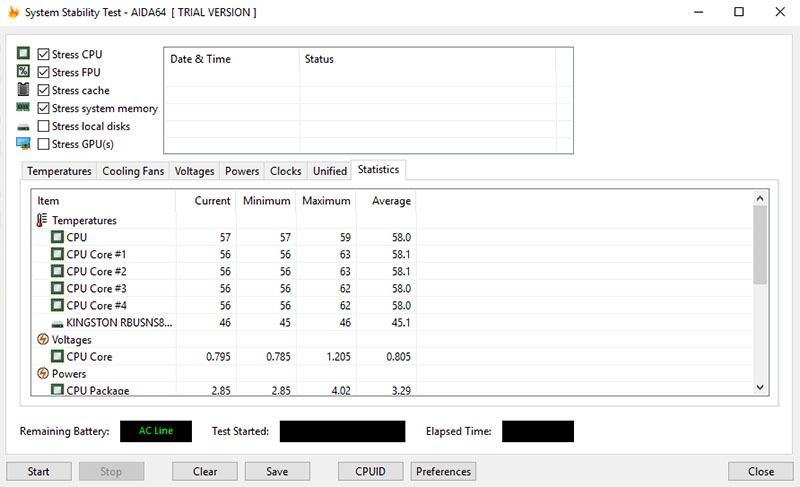Click the AC Line battery status field

[156, 431]
